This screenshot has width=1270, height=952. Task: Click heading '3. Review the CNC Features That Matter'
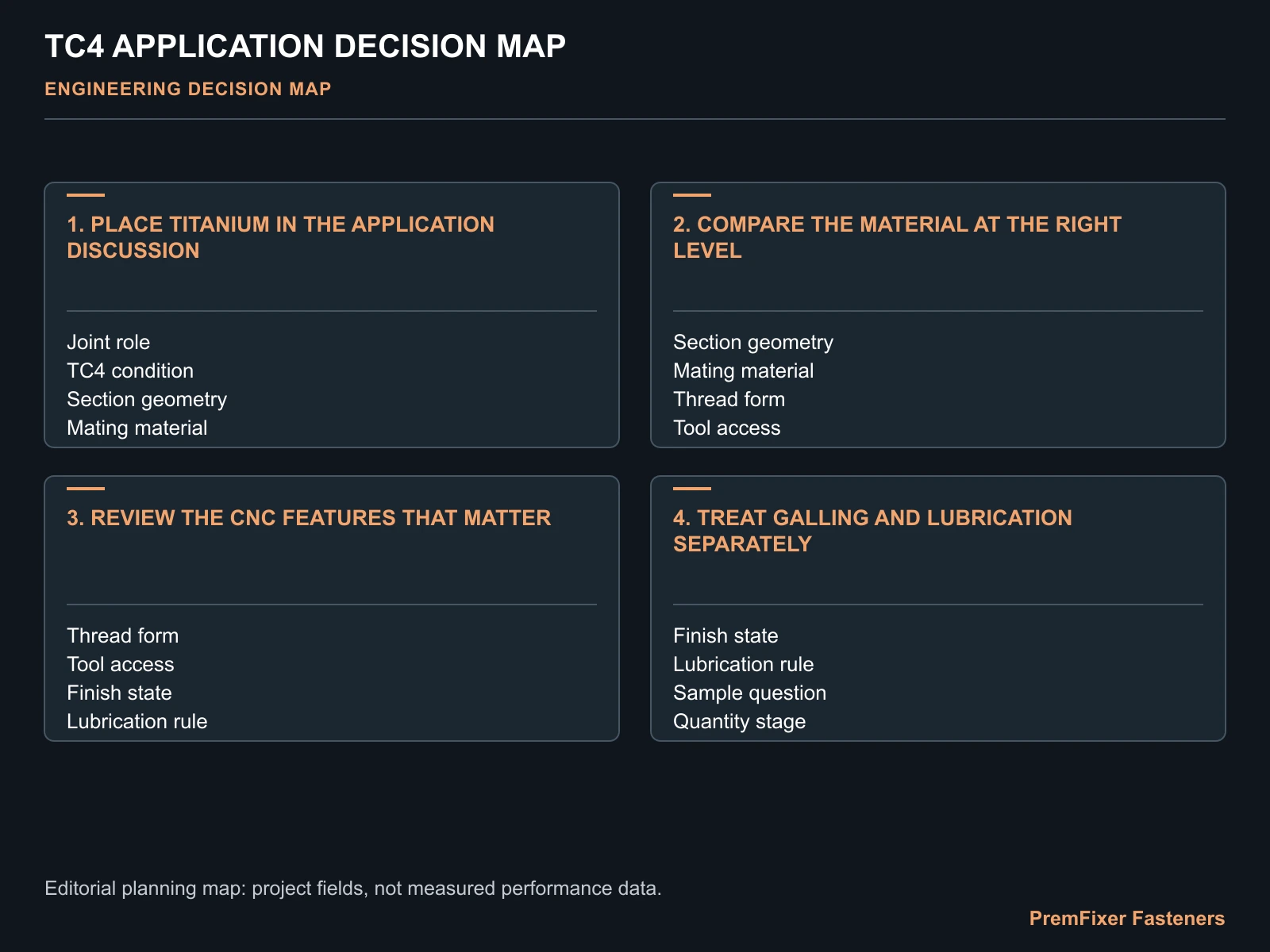point(309,518)
